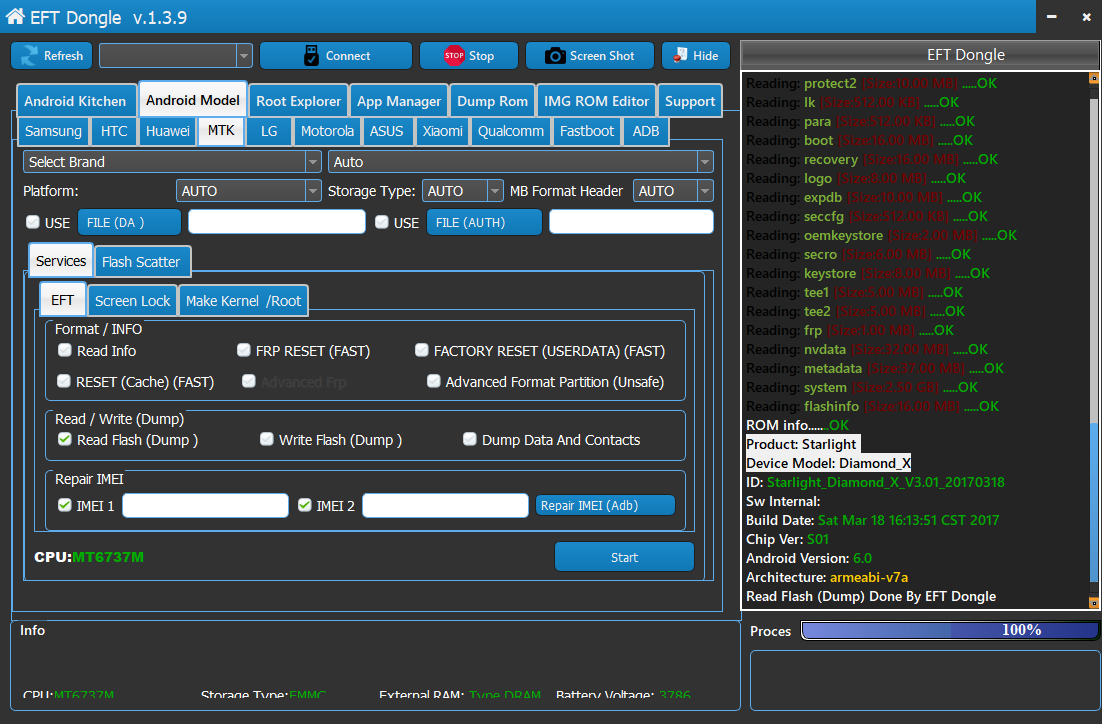Select the Samsung brand tab
1102x724 pixels.
coord(53,131)
